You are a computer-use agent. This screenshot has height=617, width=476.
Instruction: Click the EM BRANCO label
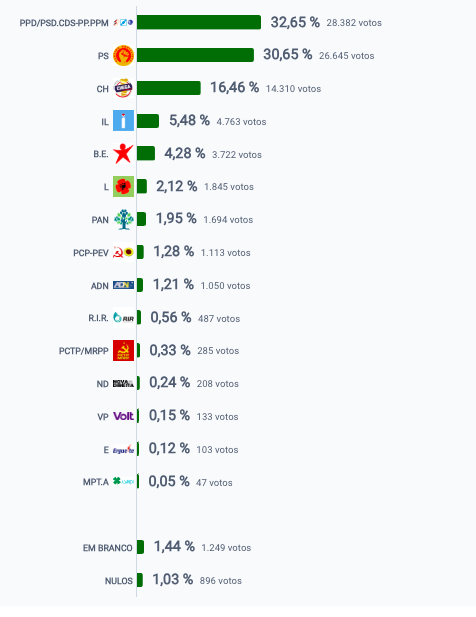click(x=107, y=548)
